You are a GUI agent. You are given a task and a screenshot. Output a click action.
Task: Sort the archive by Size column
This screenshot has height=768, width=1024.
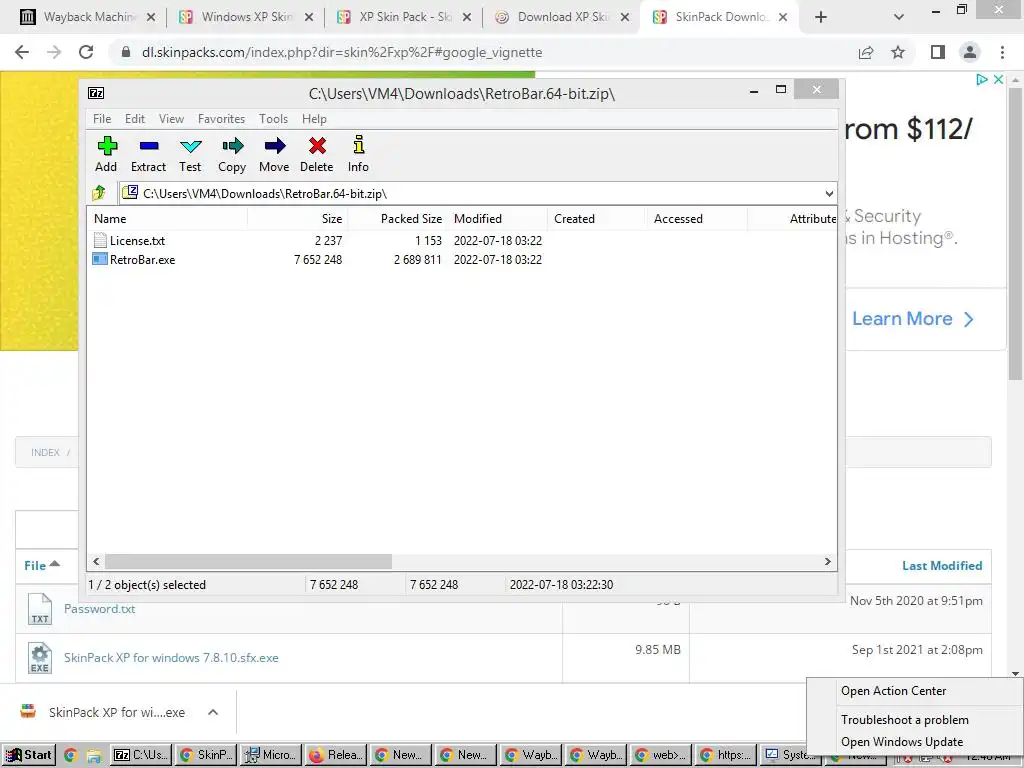(298, 219)
